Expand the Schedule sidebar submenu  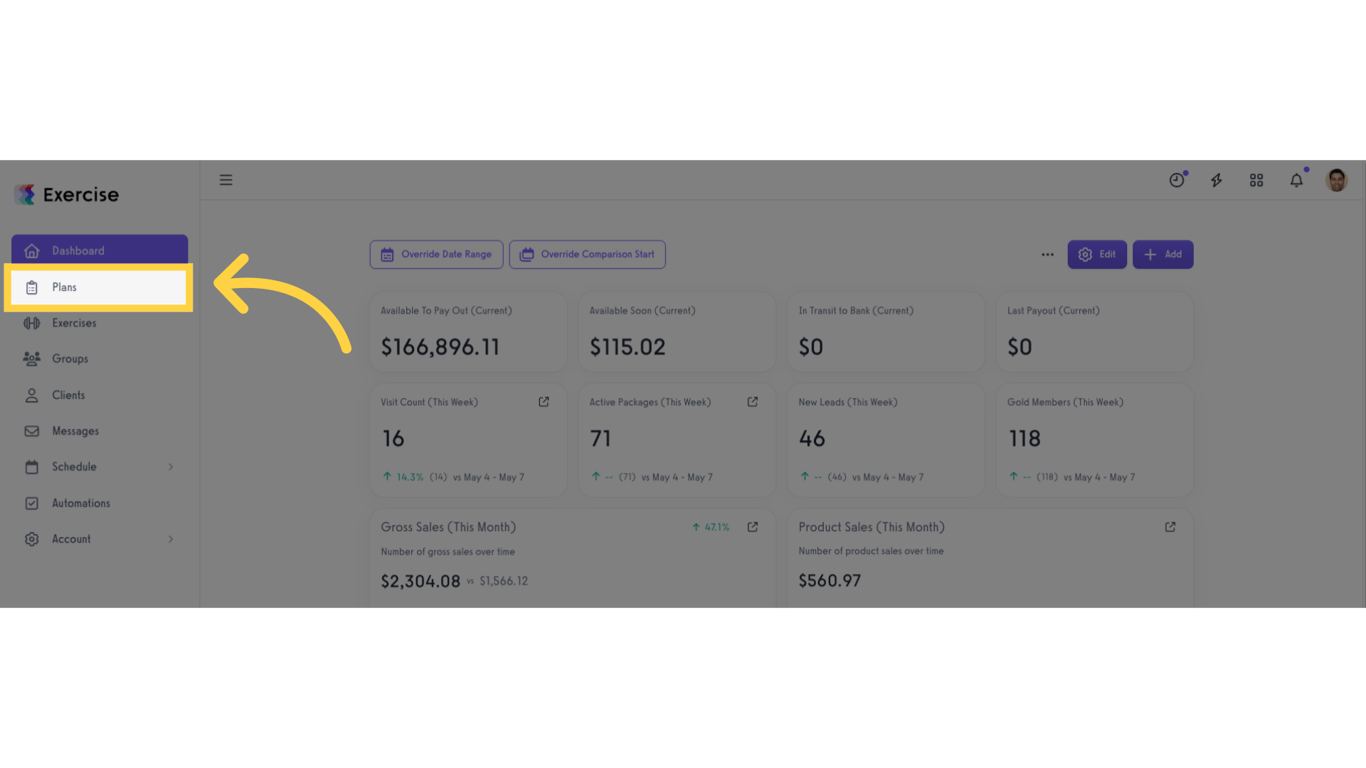pos(171,467)
